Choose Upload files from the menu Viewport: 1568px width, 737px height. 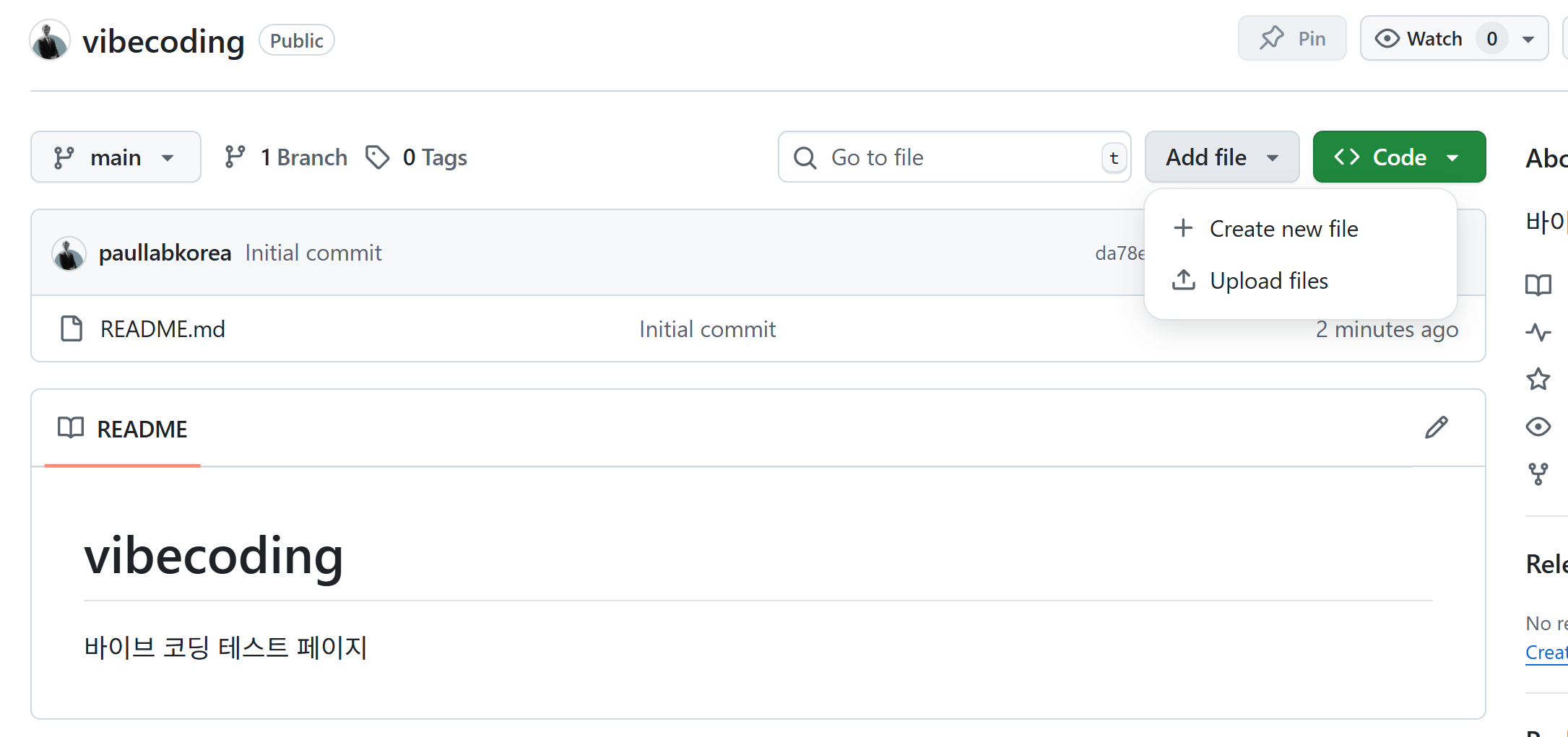[x=1268, y=281]
